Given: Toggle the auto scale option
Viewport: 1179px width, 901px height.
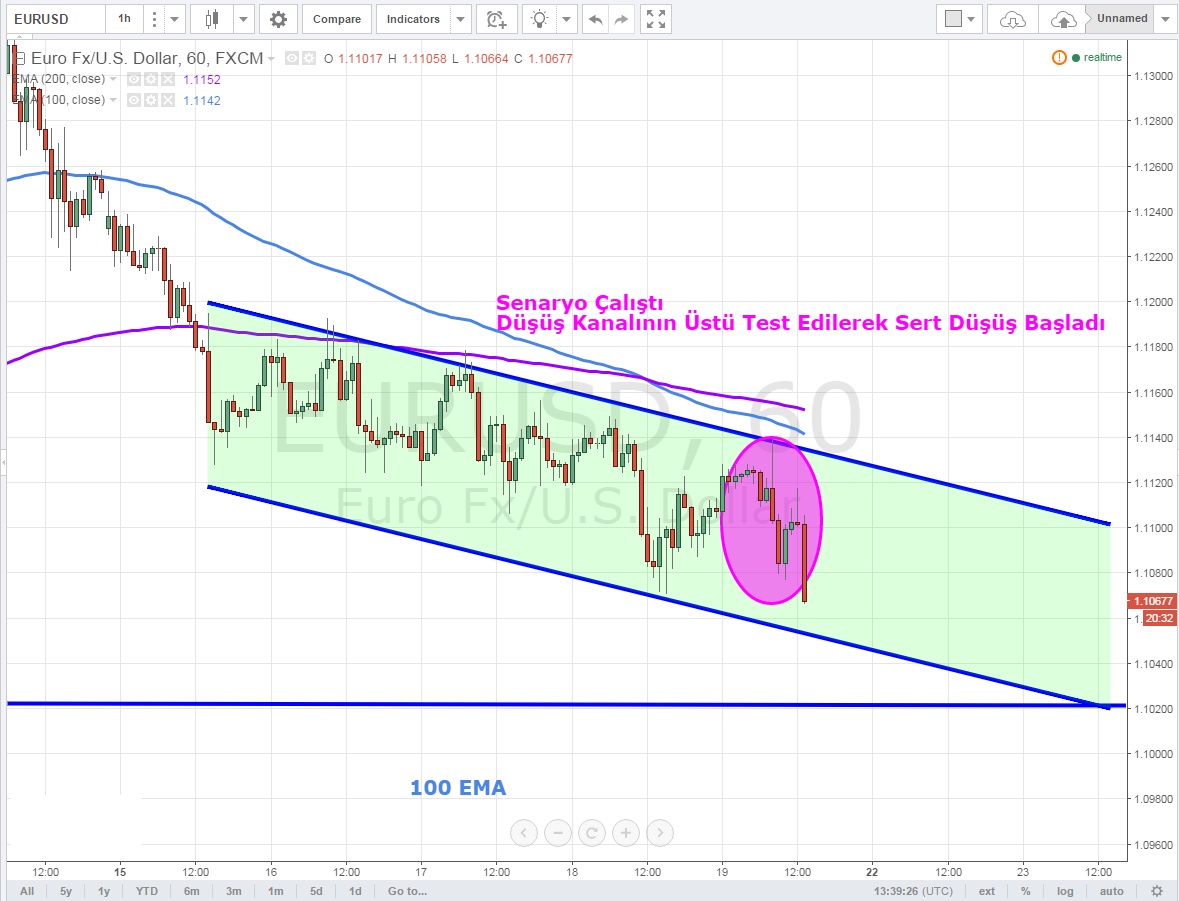Looking at the screenshot, I should click(x=1111, y=890).
